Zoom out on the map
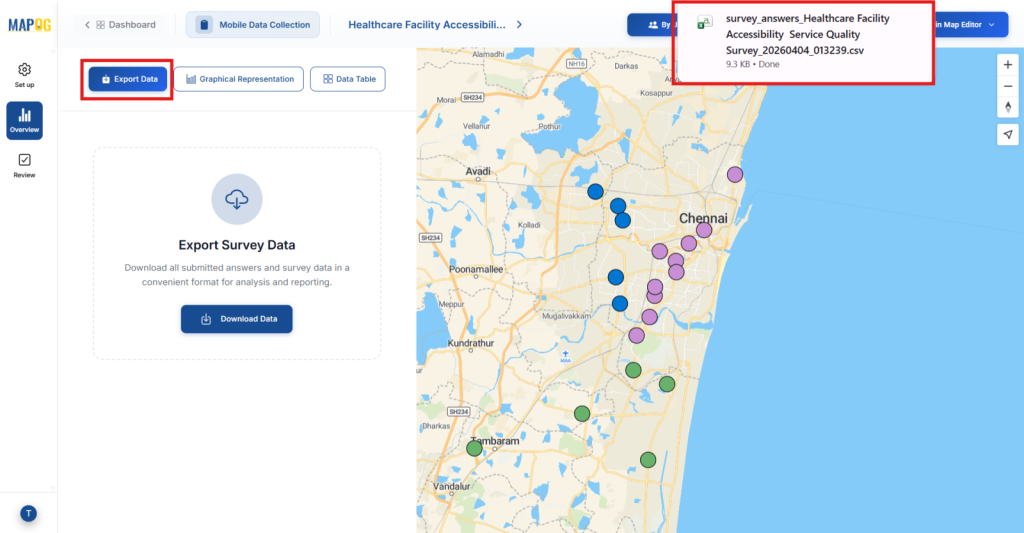Screen dimensions: 1024x533 1008,86
